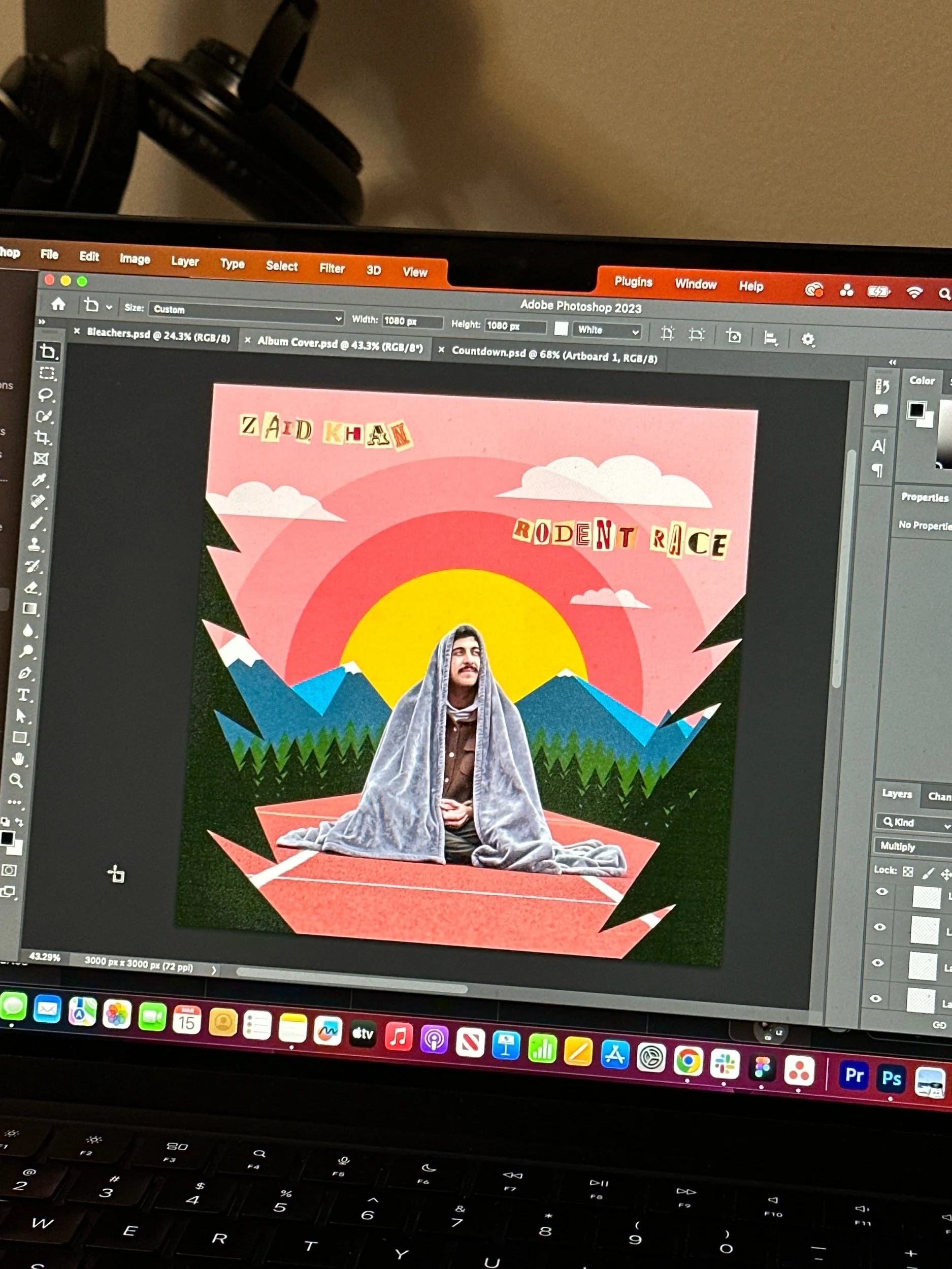The width and height of the screenshot is (952, 1269).
Task: Open artboard options gear icon
Action: point(808,340)
